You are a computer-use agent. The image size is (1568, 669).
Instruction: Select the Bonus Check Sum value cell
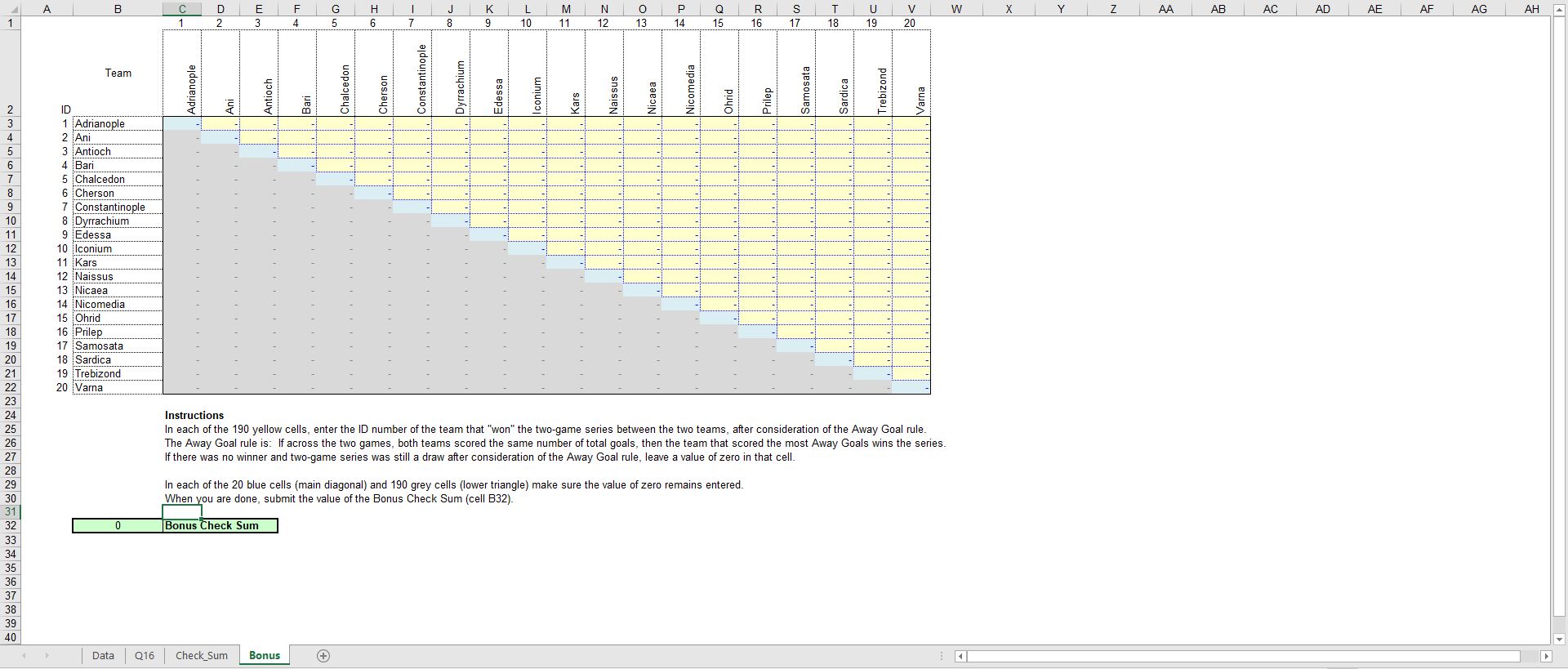pos(118,526)
